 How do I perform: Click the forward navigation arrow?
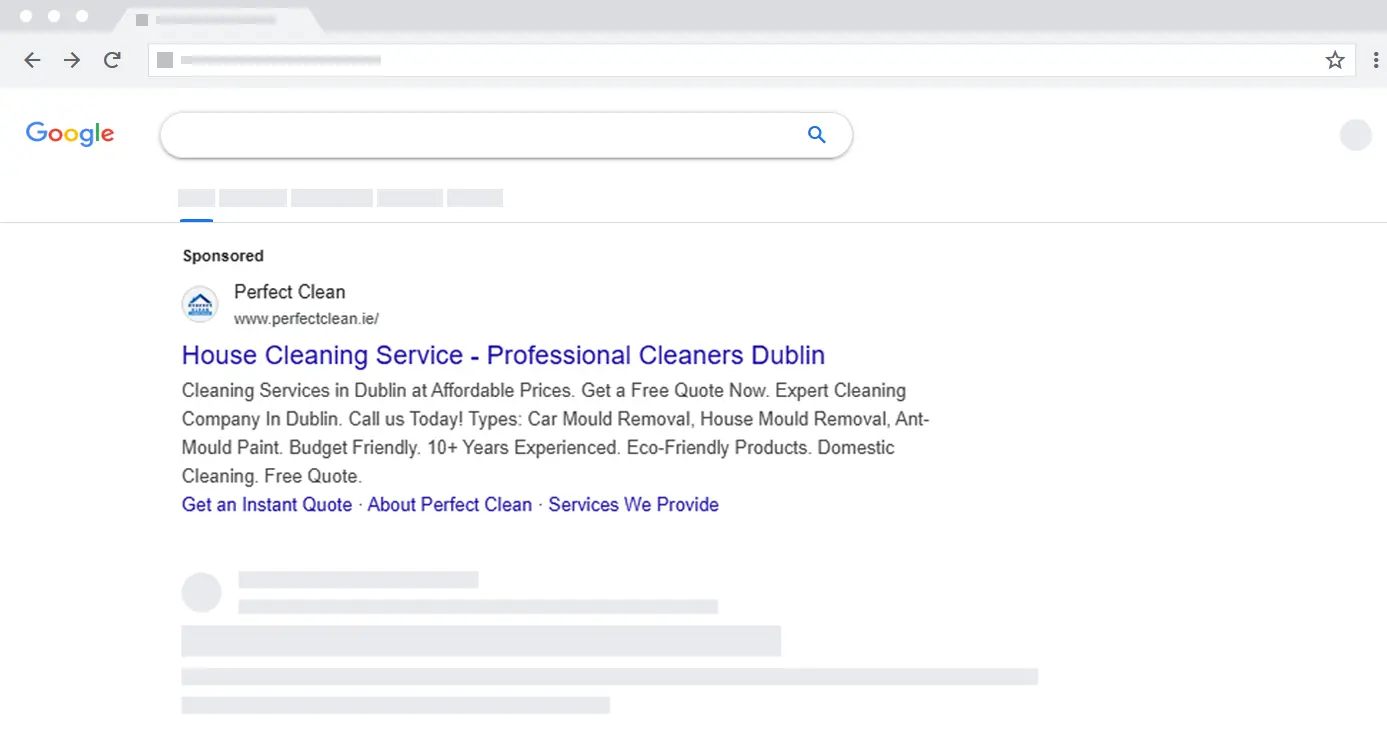(x=72, y=61)
